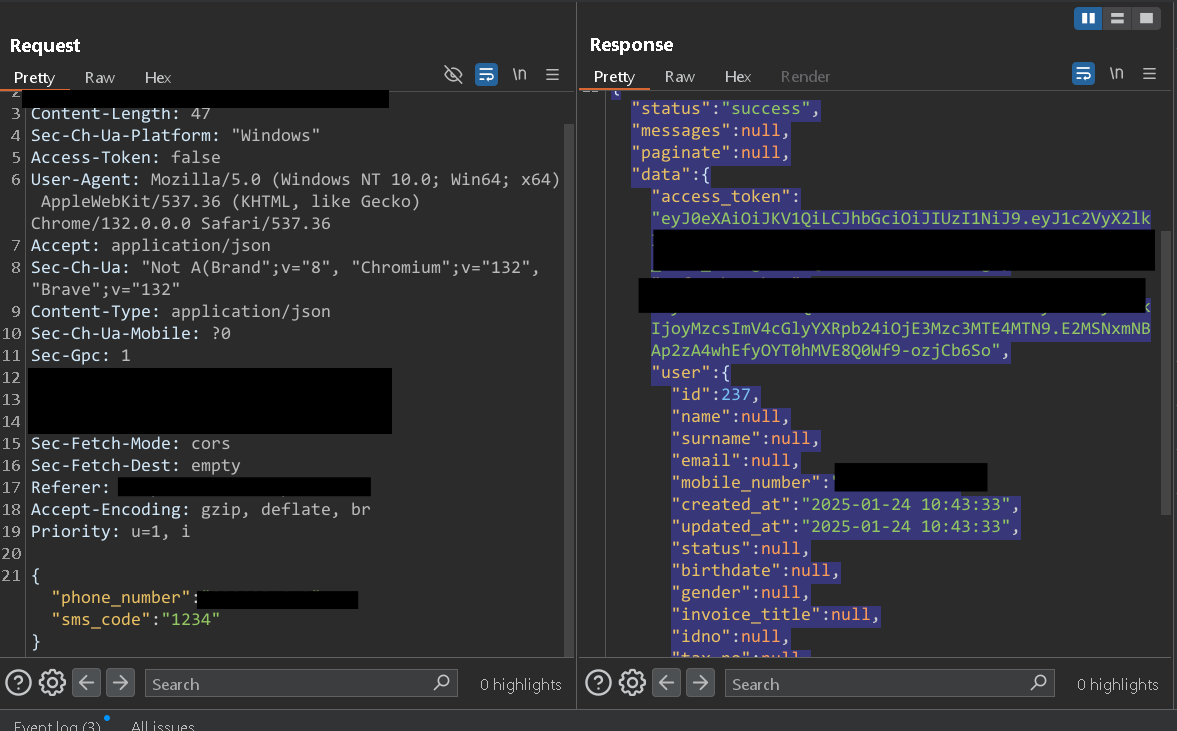This screenshot has height=731, width=1177.
Task: Toggle word wrap in Response pane
Action: click(1083, 74)
